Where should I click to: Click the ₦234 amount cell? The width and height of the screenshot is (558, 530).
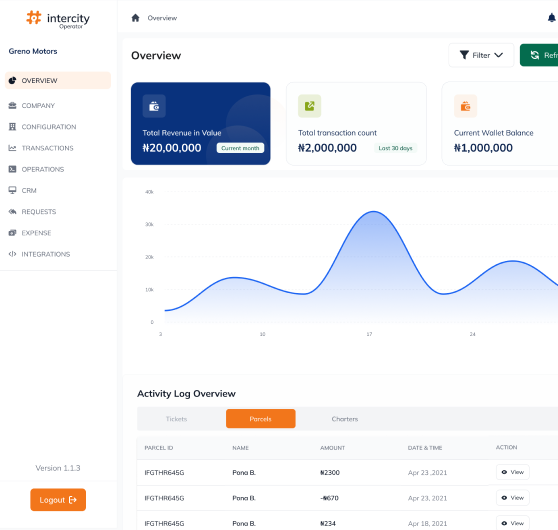click(328, 523)
